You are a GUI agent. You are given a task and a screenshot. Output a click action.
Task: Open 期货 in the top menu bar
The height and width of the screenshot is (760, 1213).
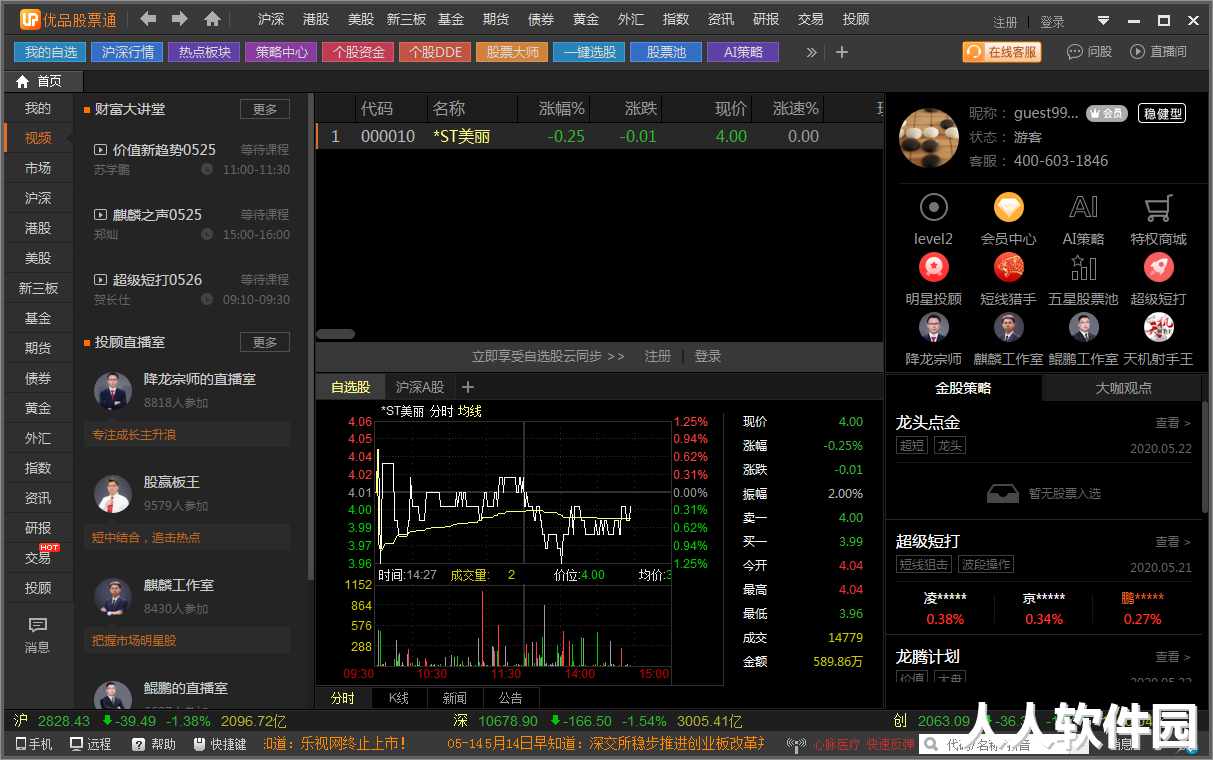[x=496, y=19]
